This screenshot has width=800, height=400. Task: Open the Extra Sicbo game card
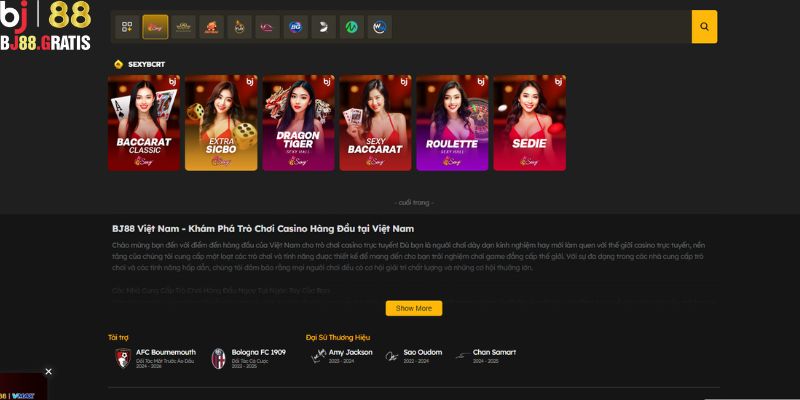pyautogui.click(x=221, y=123)
